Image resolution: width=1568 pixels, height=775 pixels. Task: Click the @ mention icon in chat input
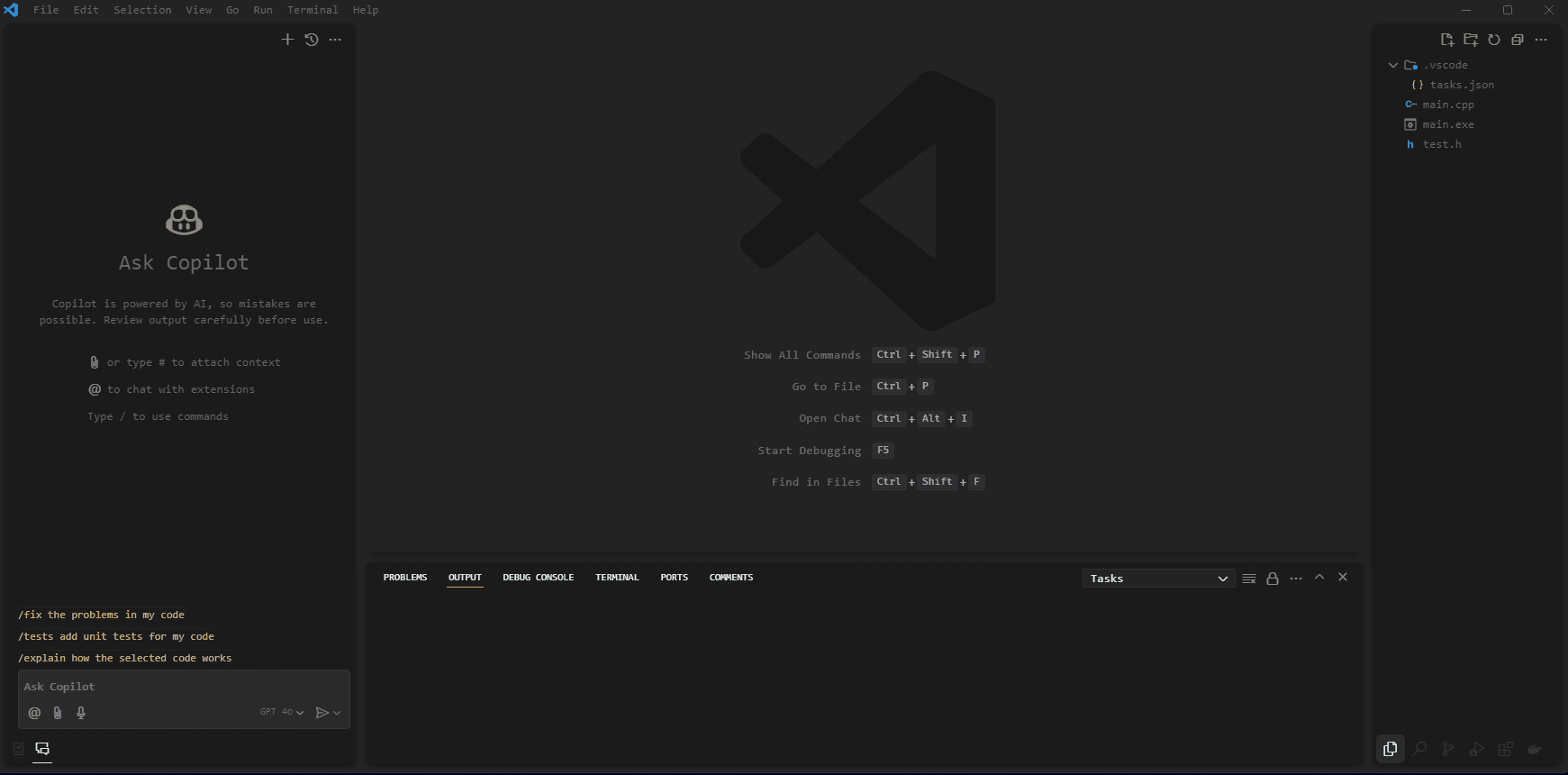tap(34, 713)
